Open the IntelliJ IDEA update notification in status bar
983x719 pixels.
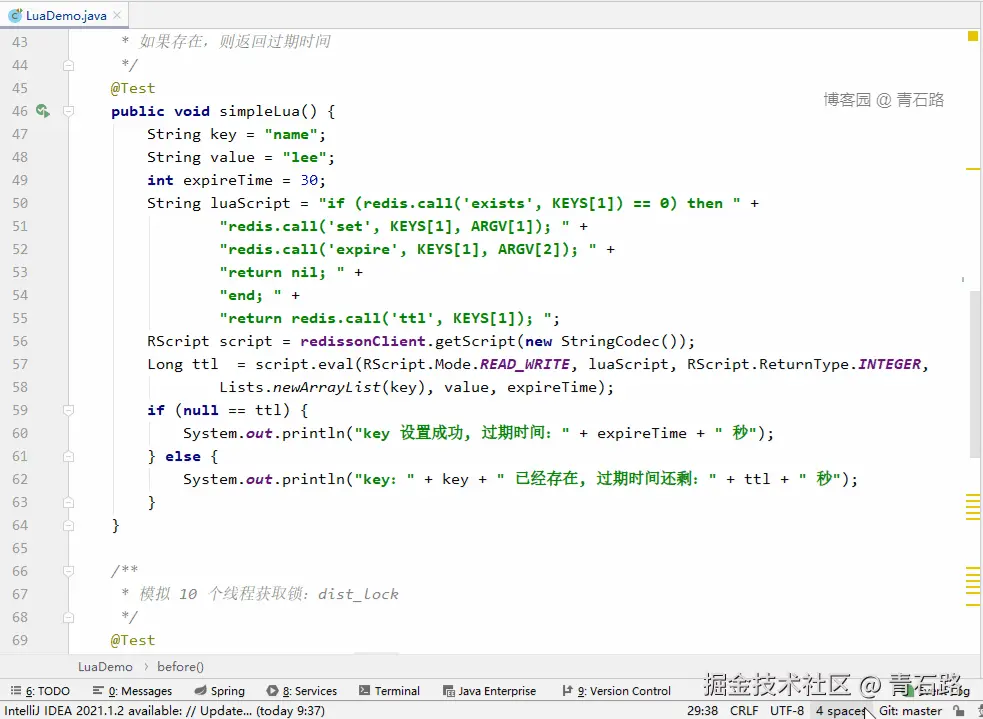tap(165, 711)
